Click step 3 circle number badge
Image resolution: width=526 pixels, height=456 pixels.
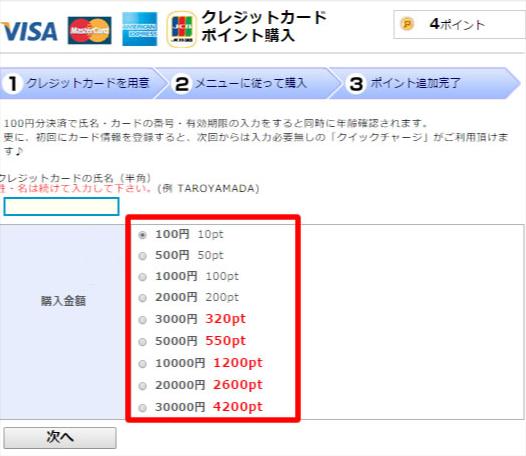(356, 84)
